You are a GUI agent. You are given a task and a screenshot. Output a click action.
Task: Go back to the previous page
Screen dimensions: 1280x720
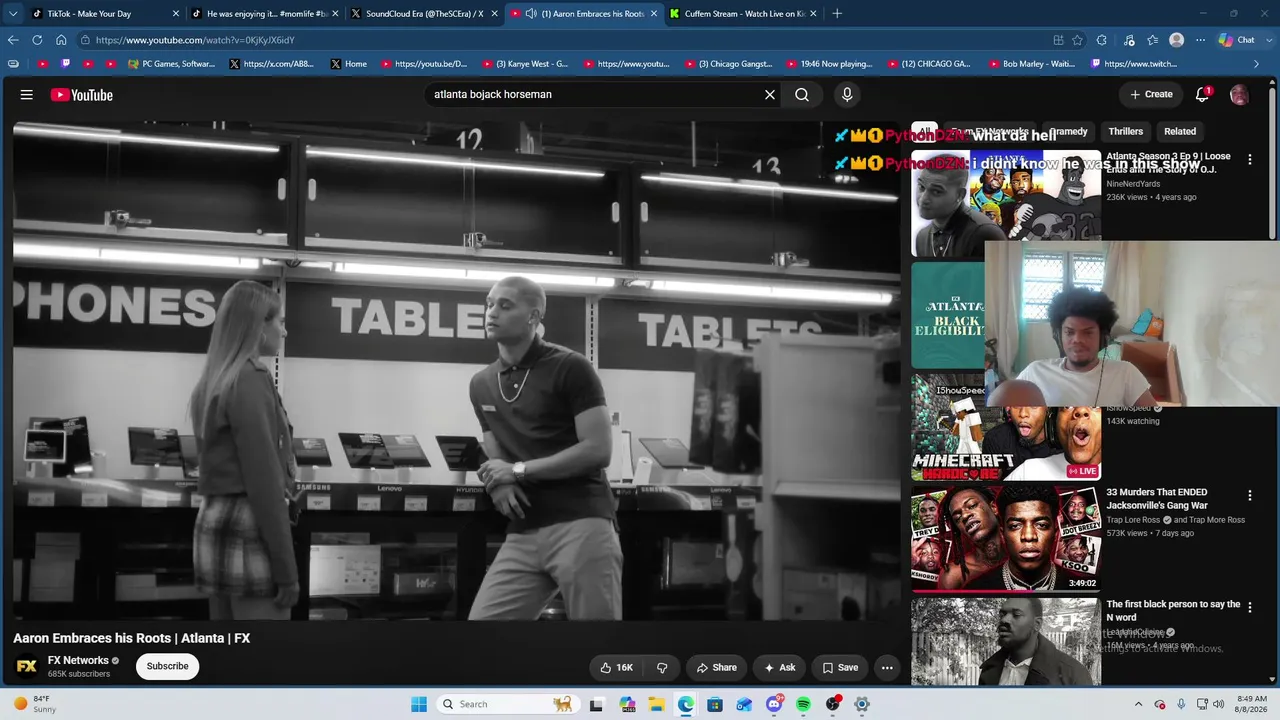coord(13,40)
